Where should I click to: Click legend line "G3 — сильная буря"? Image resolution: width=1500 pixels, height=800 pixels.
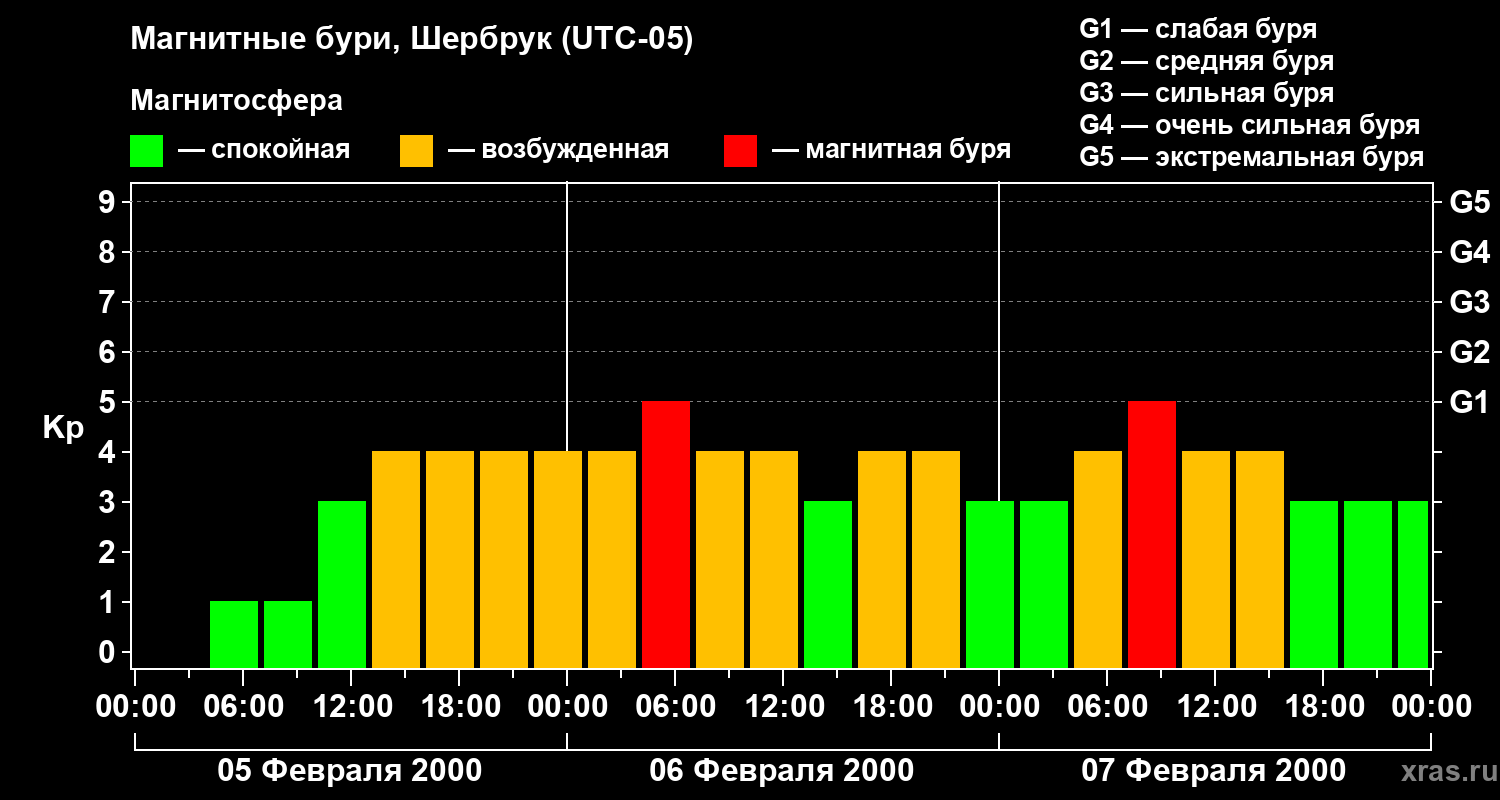[x=1207, y=93]
